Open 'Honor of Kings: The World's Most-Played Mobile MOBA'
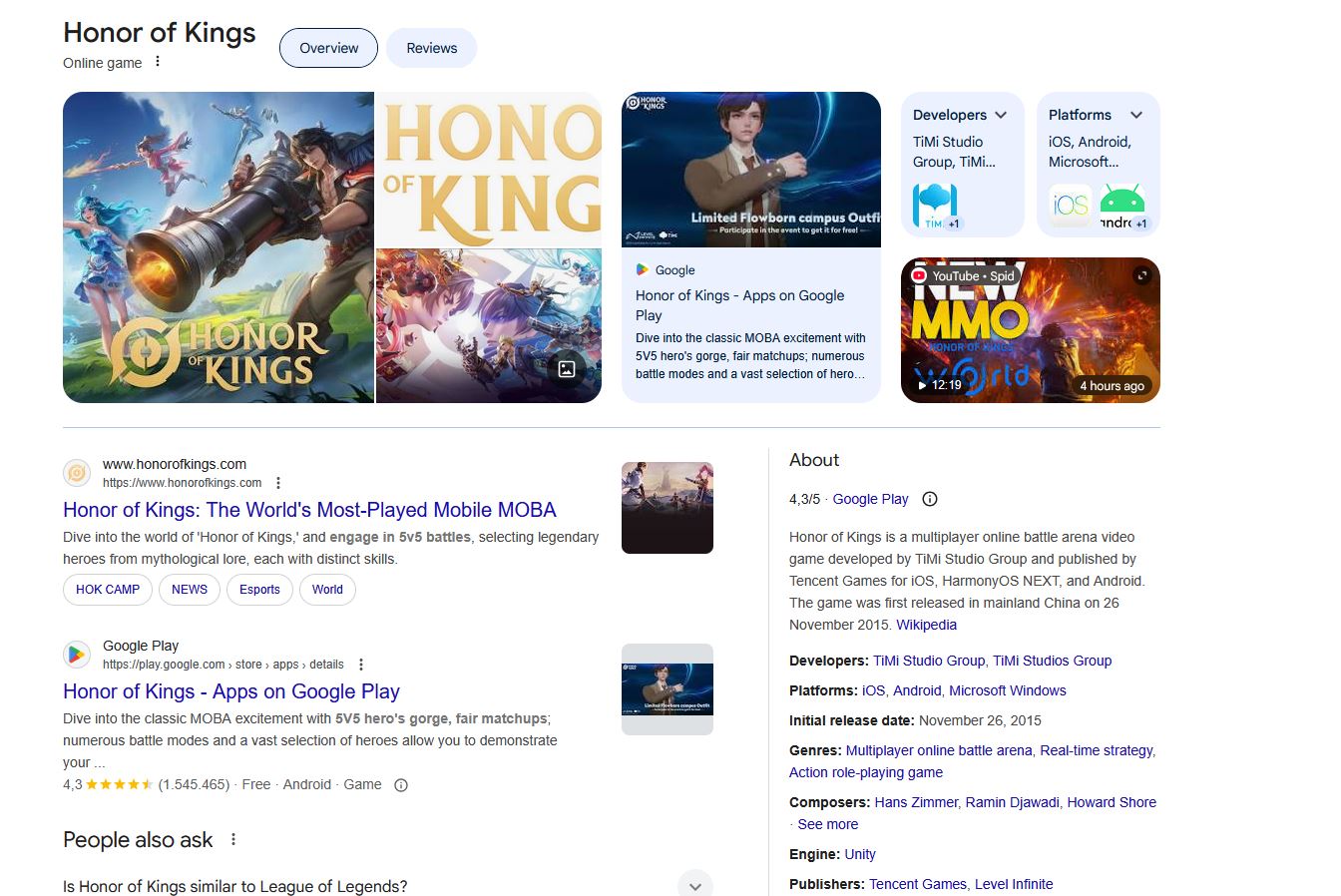This screenshot has width=1341, height=896. (x=309, y=510)
